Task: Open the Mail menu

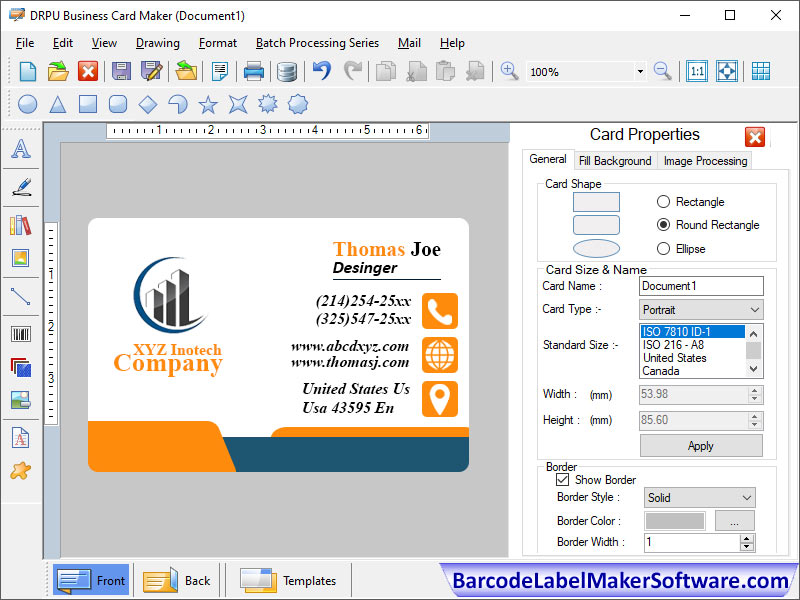Action: [x=409, y=43]
